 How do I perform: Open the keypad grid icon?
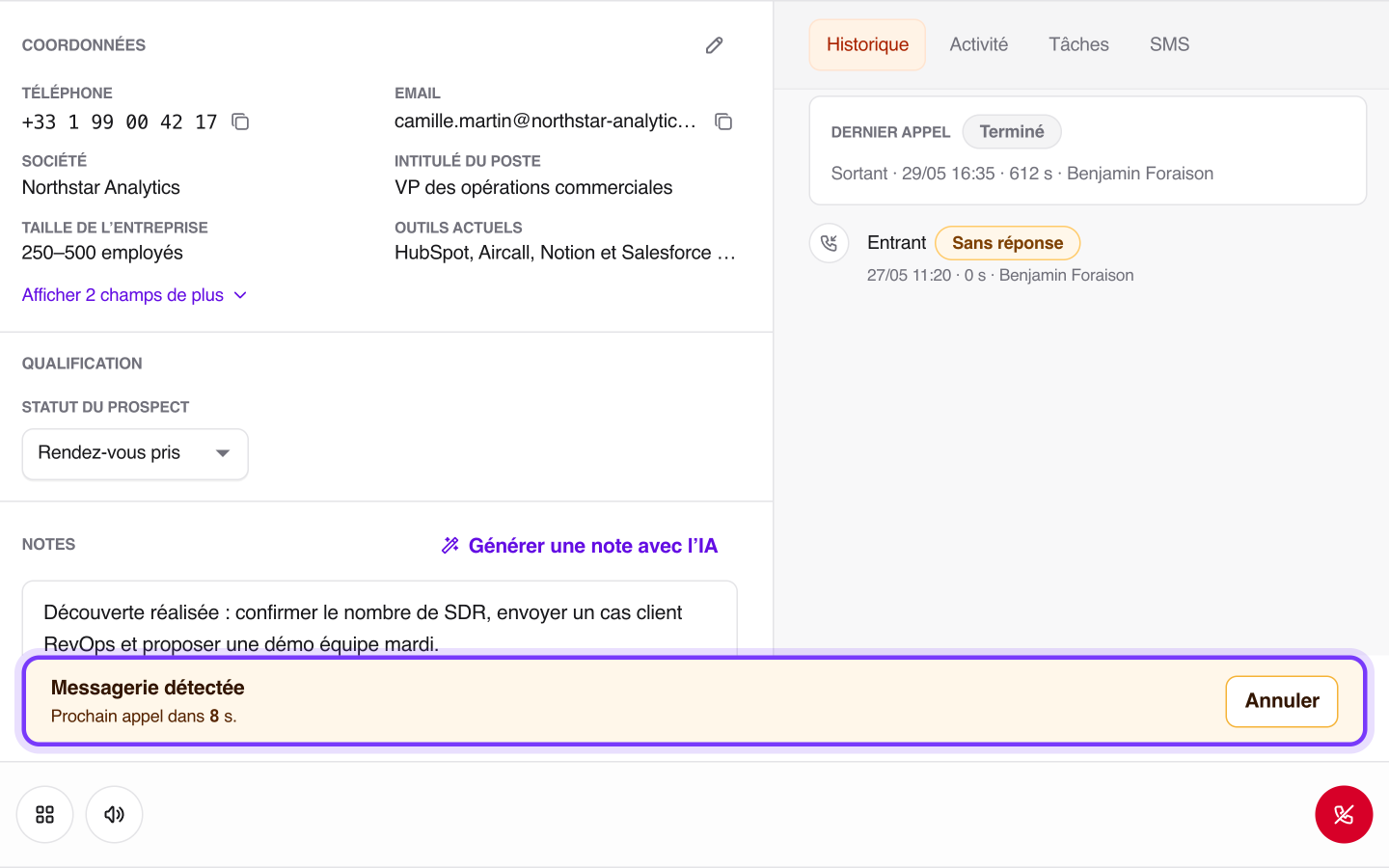tap(44, 815)
